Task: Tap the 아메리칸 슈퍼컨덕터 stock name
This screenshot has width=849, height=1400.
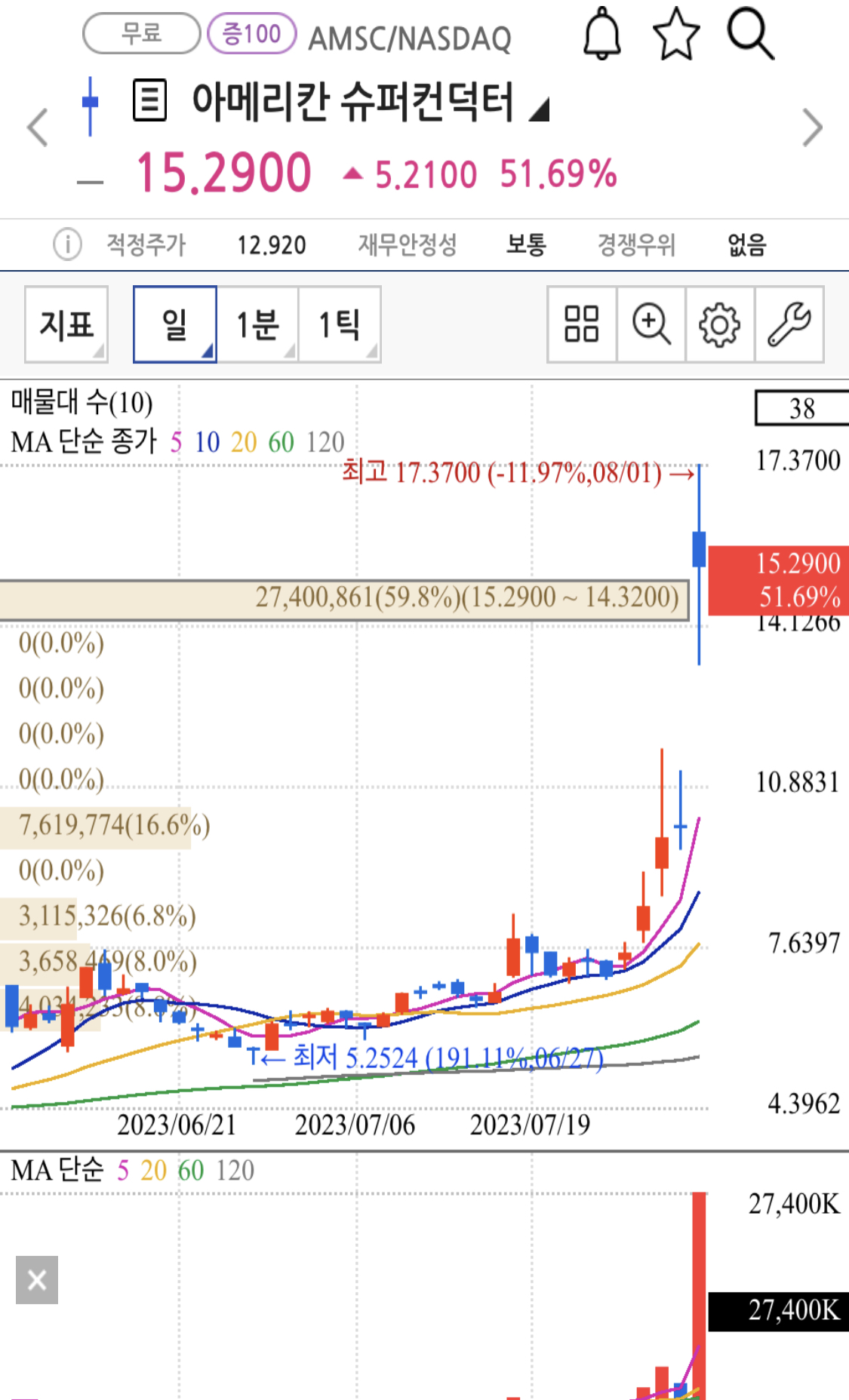Action: click(x=353, y=101)
